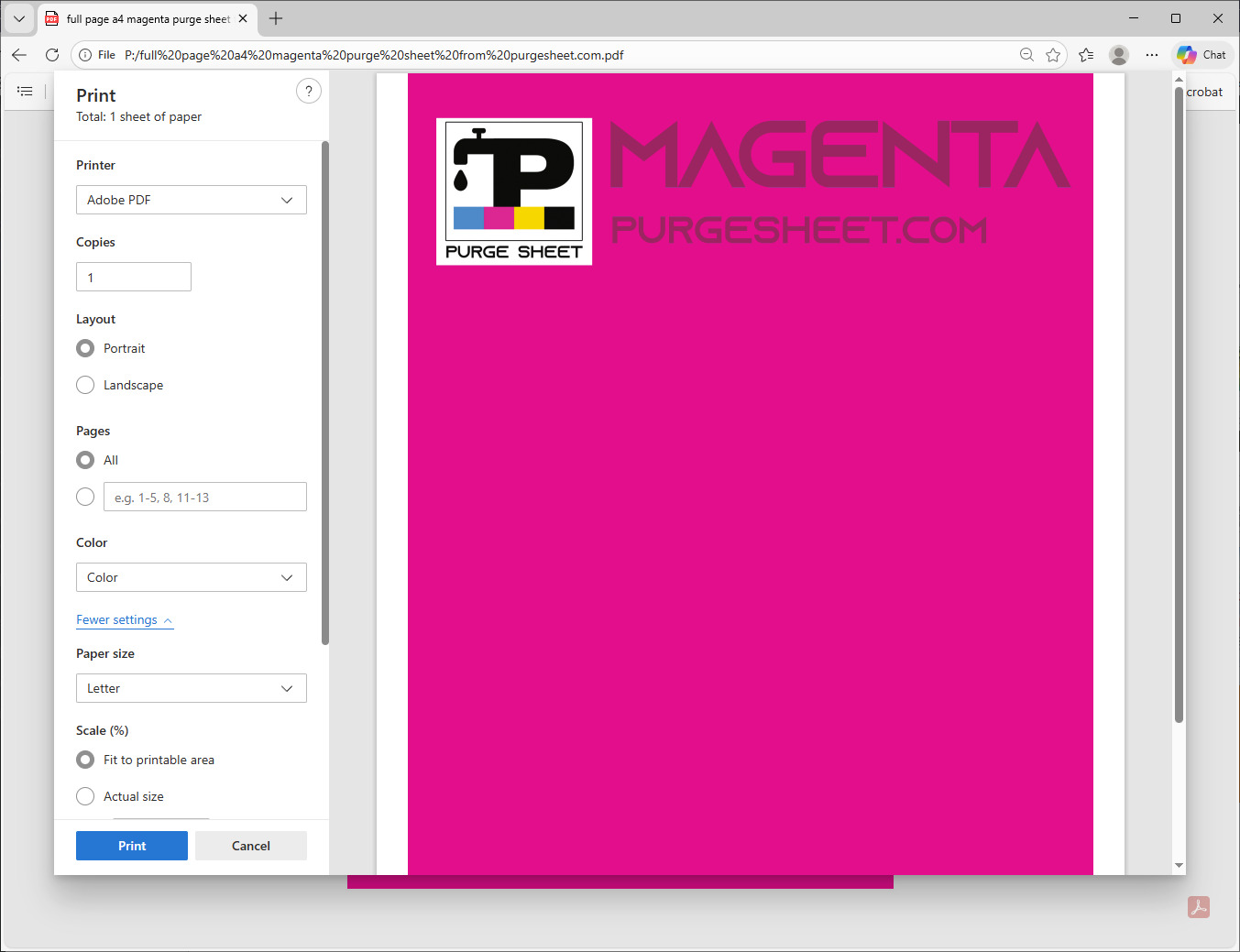
Task: Click the Acrobat toolbar label behind the dialog
Action: pyautogui.click(x=1204, y=92)
